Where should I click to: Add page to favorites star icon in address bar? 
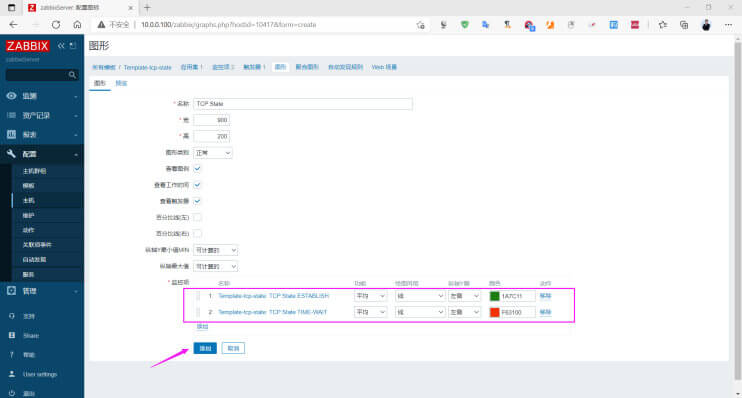point(420,25)
